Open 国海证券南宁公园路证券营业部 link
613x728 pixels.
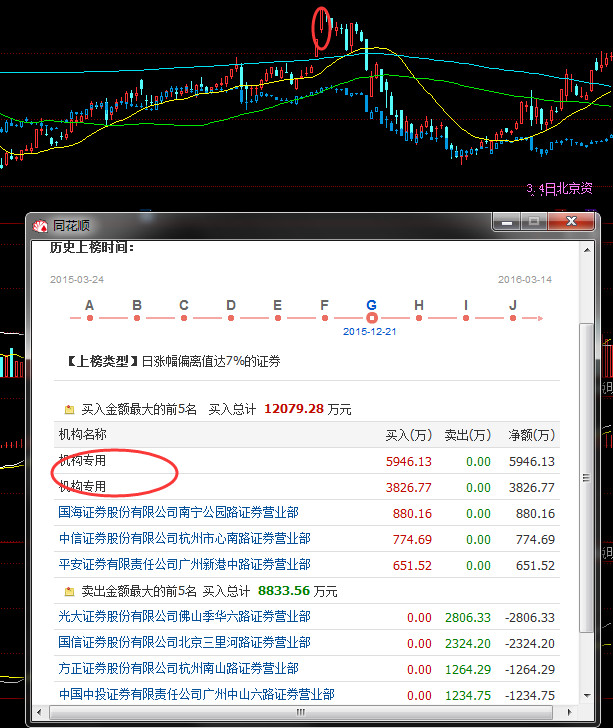click(x=178, y=513)
